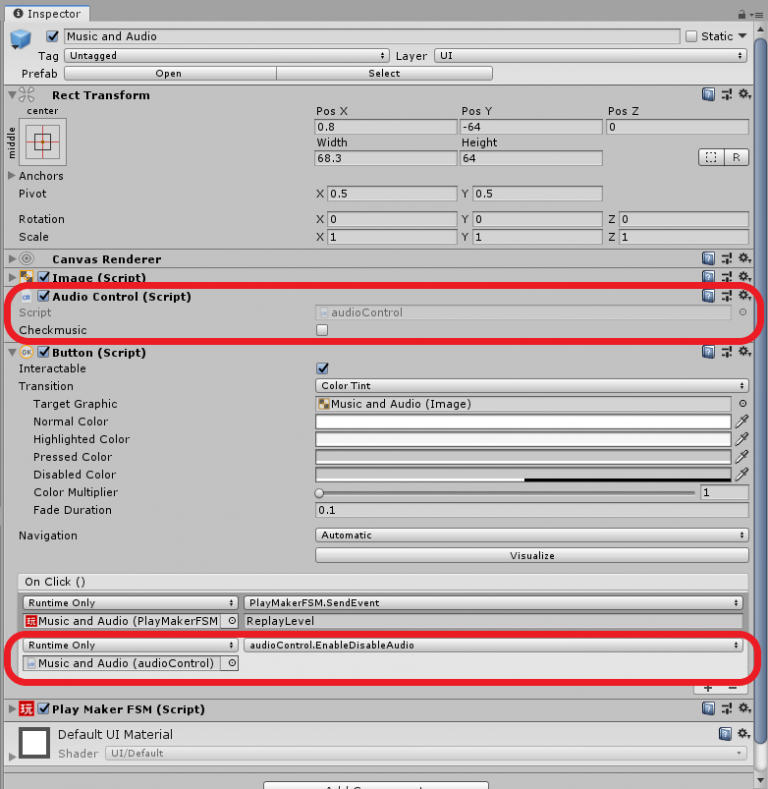Toggle Rect Transform raw edit mode R button
The image size is (768, 789).
tap(736, 158)
